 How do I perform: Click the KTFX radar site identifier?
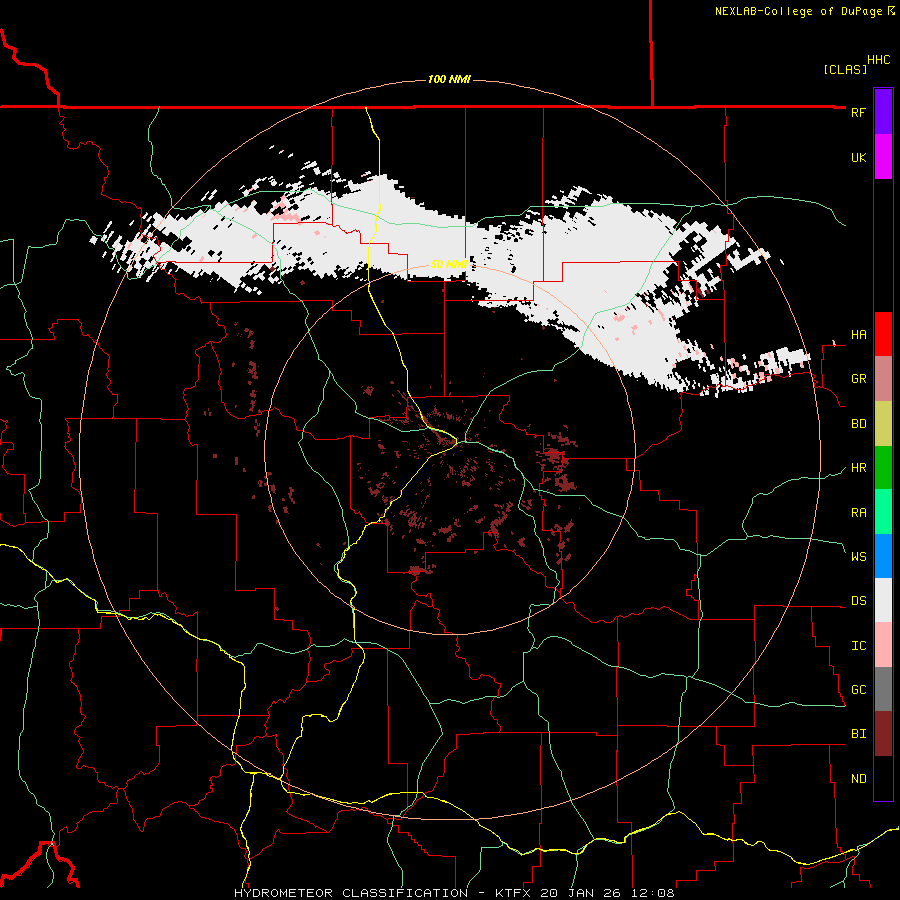pos(512,893)
